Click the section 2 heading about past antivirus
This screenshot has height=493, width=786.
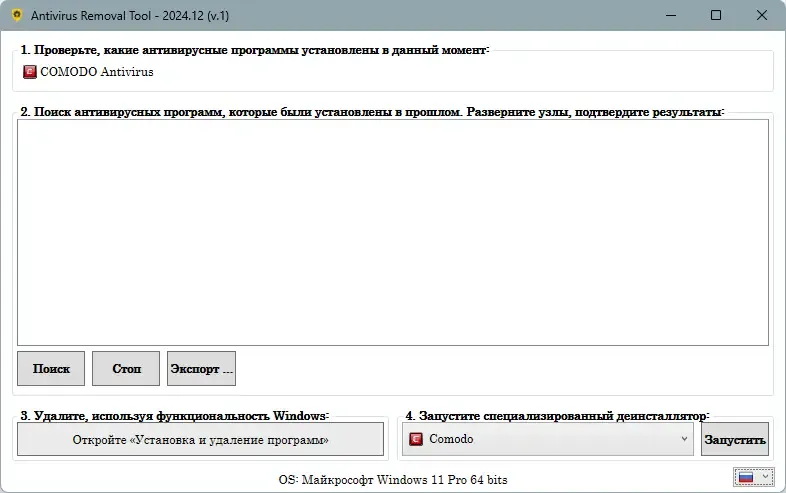[x=372, y=112]
